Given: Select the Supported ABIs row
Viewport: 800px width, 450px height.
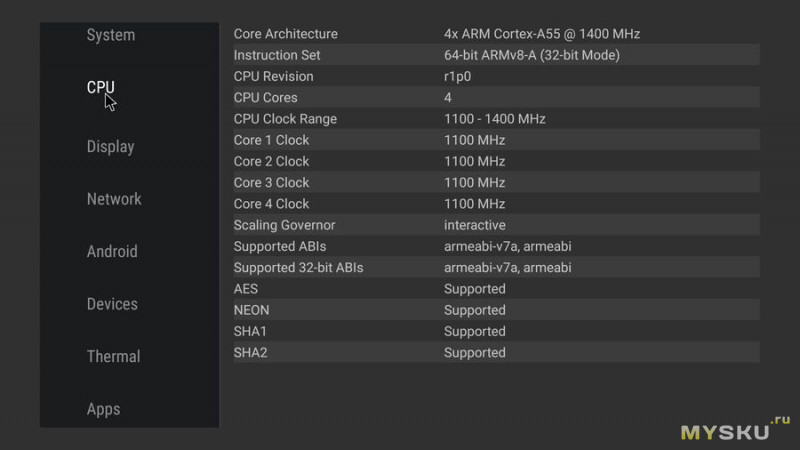Looking at the screenshot, I should 496,246.
